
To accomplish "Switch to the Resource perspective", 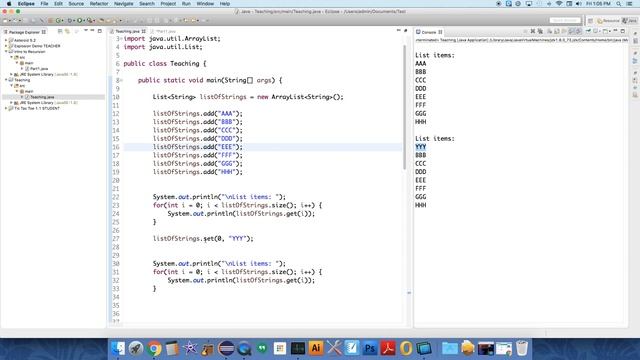I will pos(608,20).
